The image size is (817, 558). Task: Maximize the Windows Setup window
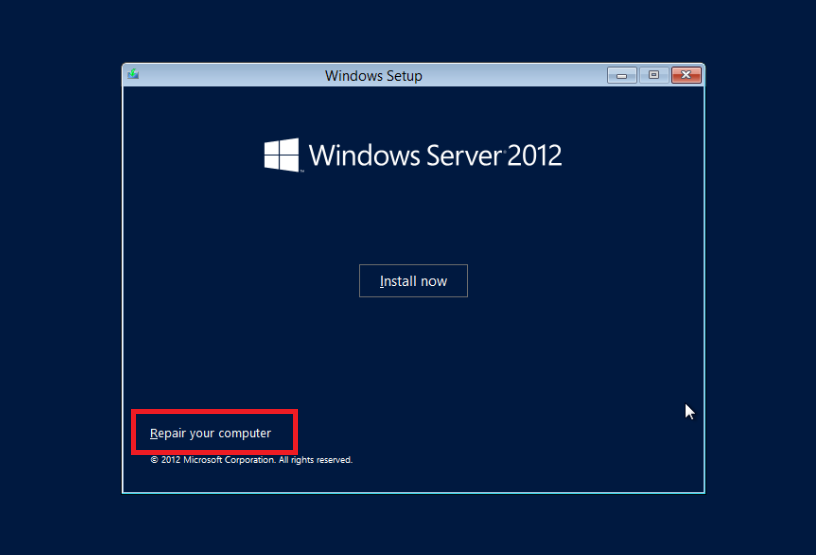tap(654, 75)
